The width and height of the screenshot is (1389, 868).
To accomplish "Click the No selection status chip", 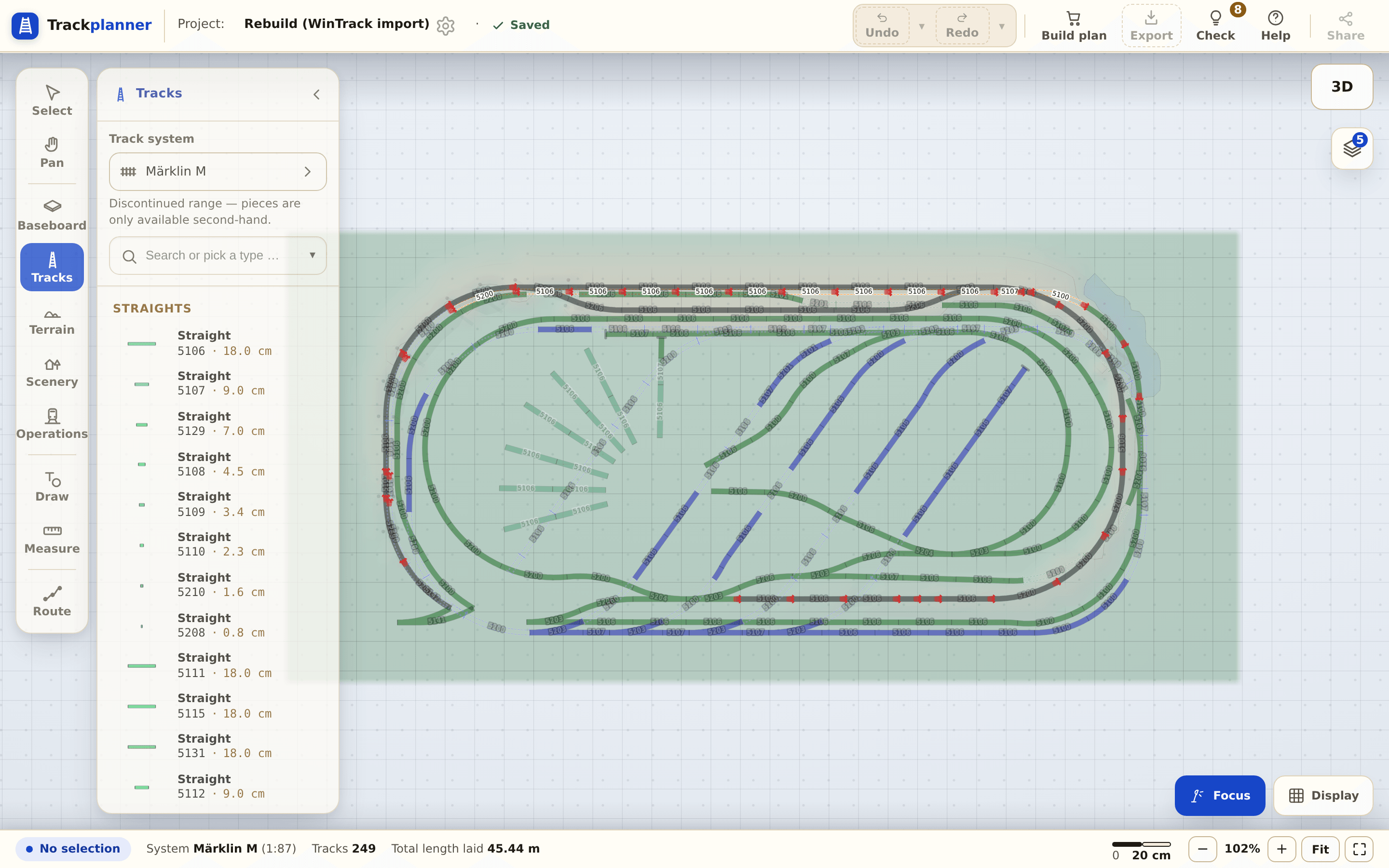I will [73, 849].
